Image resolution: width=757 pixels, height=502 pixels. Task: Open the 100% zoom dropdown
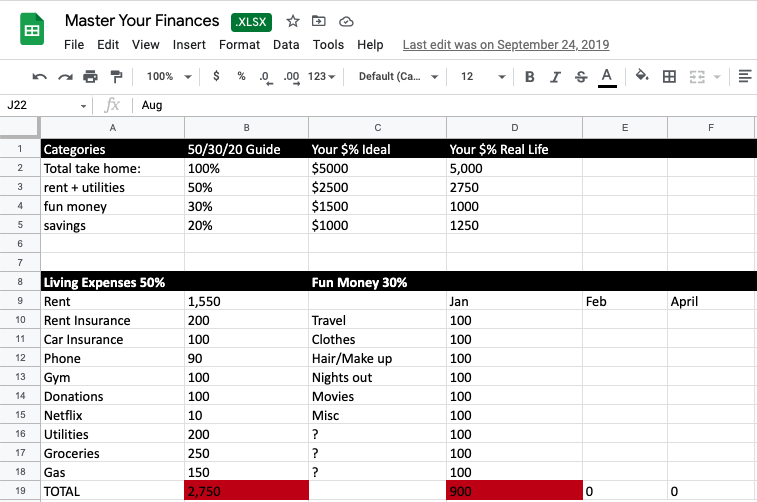(169, 76)
